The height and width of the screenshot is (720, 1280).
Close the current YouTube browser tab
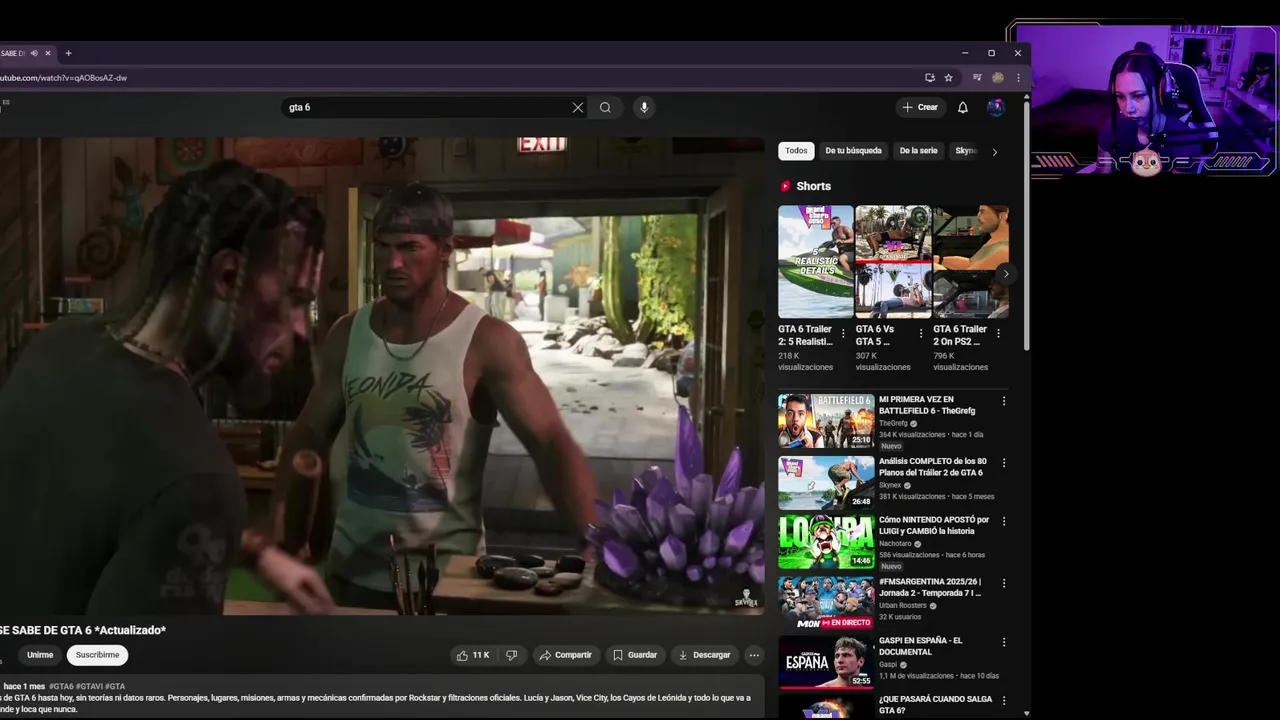47,53
